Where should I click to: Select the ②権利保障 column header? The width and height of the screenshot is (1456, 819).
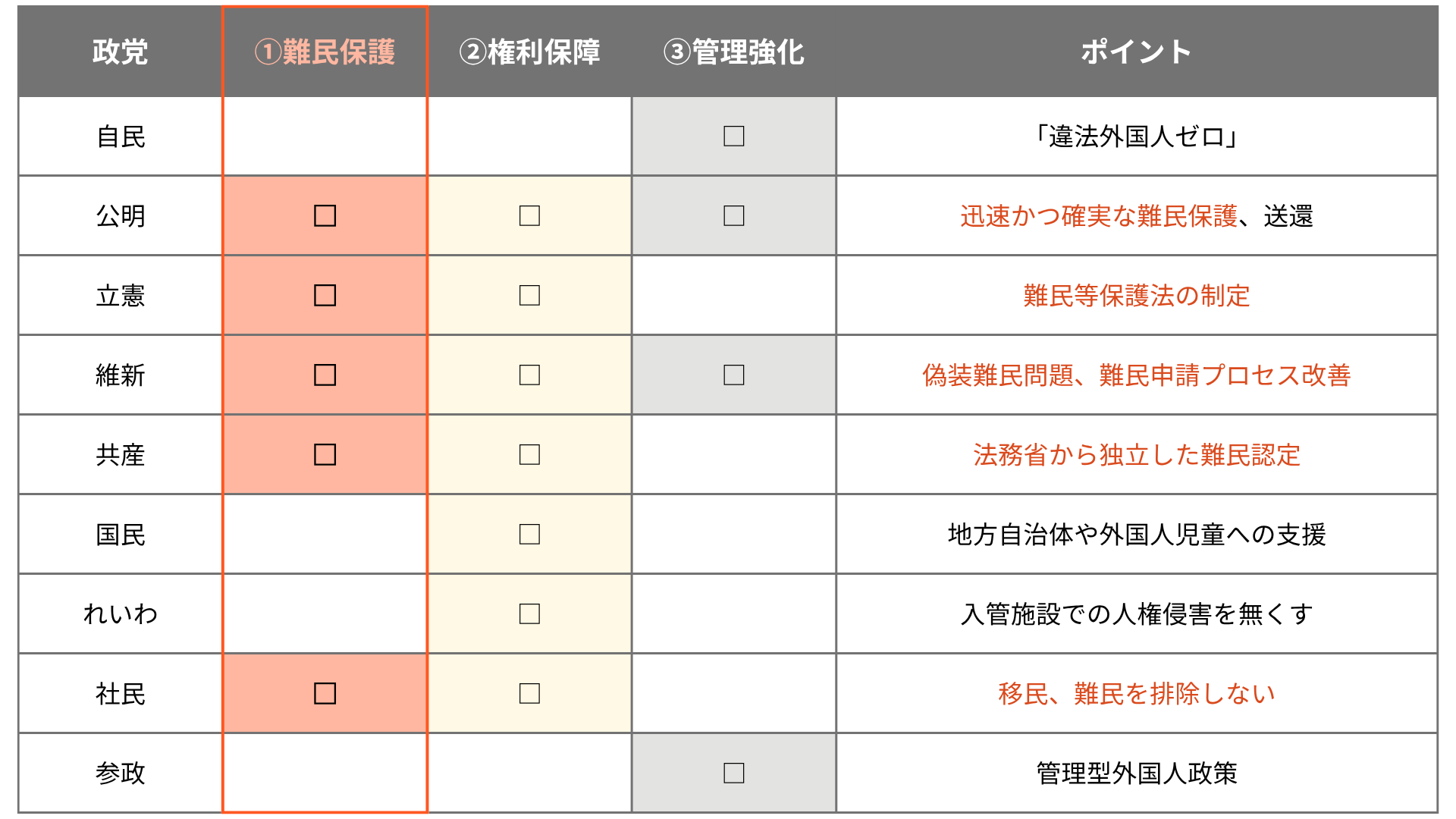[x=529, y=52]
